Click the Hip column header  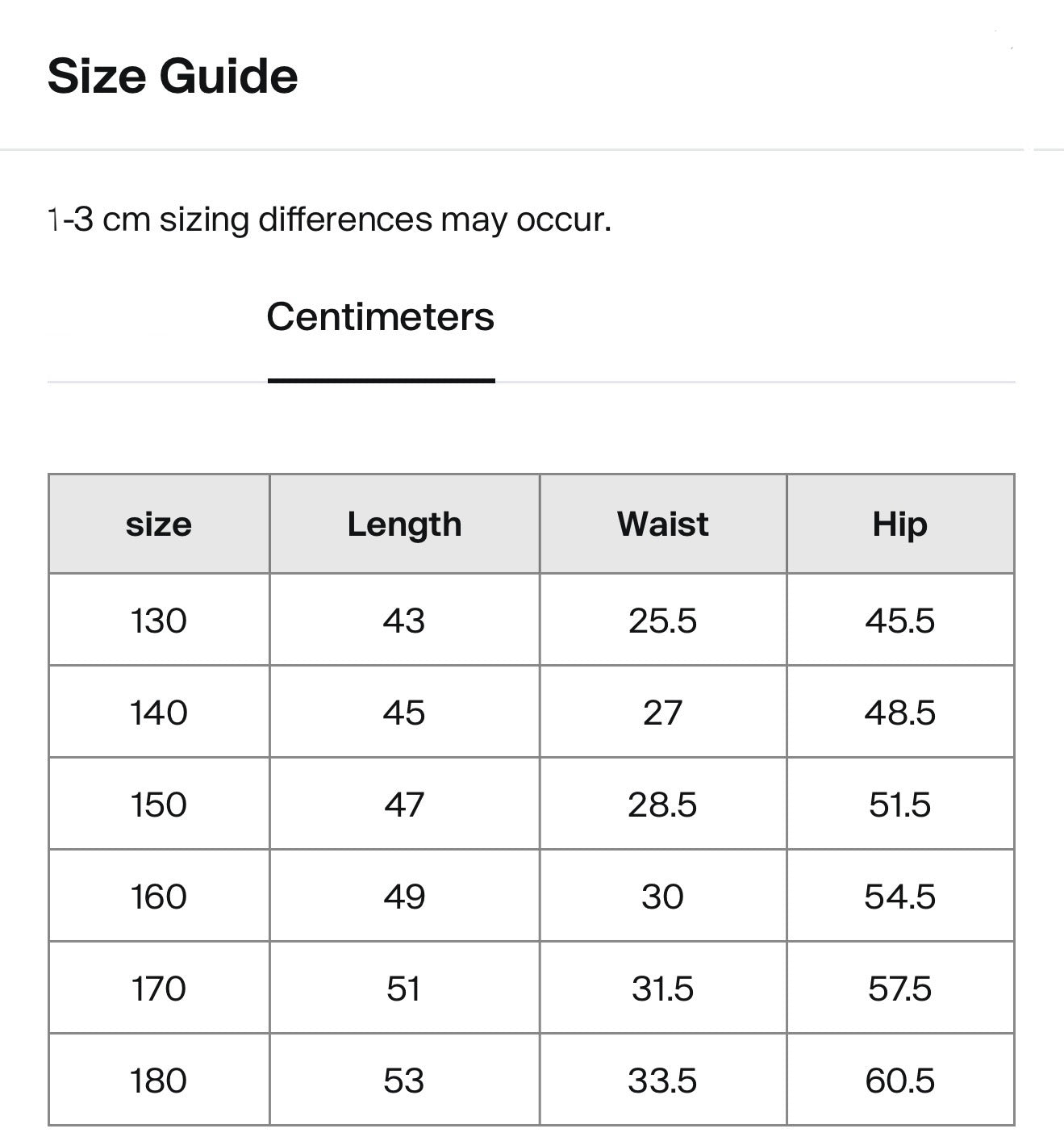pos(899,525)
